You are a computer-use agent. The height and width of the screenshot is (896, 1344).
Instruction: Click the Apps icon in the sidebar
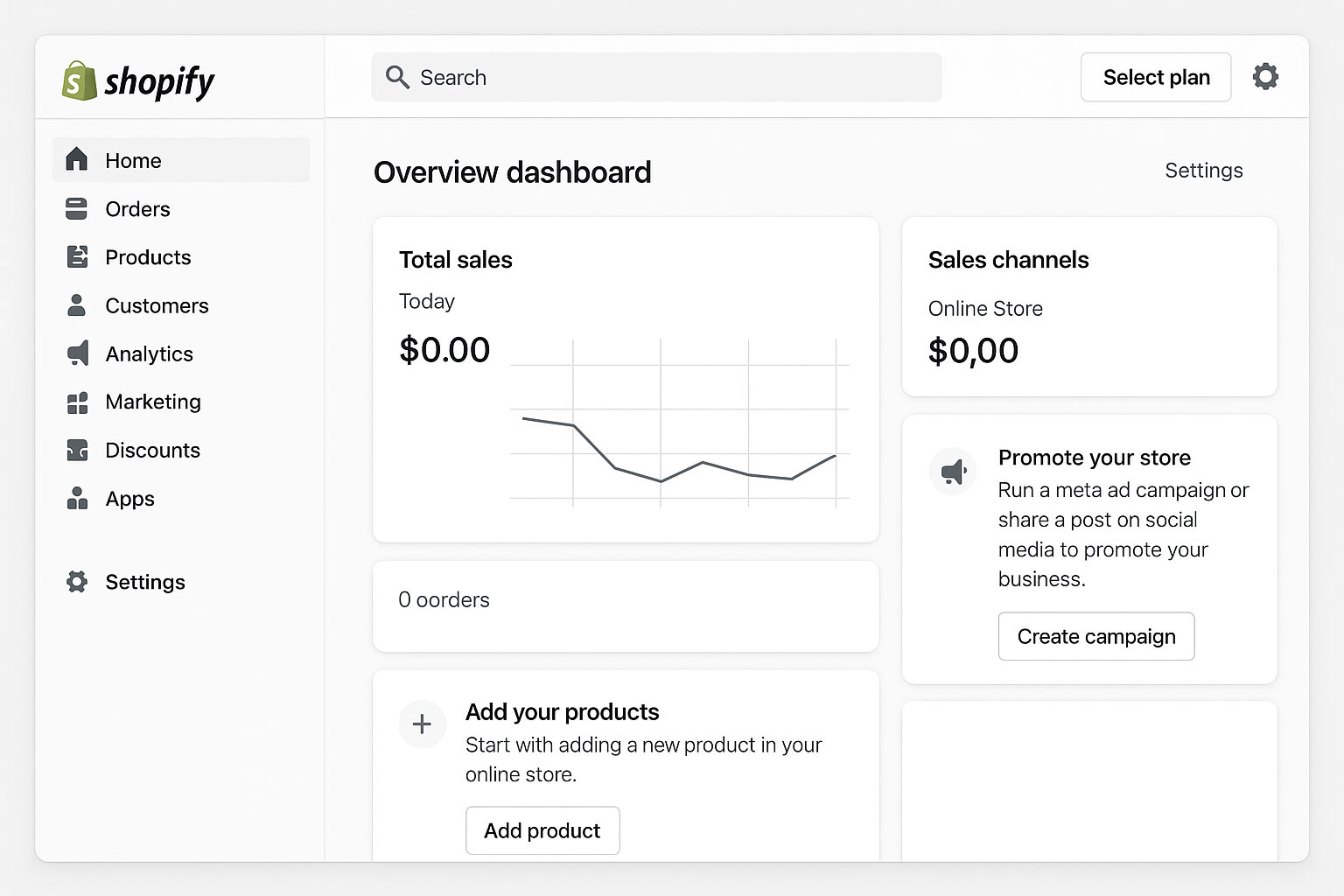[77, 499]
